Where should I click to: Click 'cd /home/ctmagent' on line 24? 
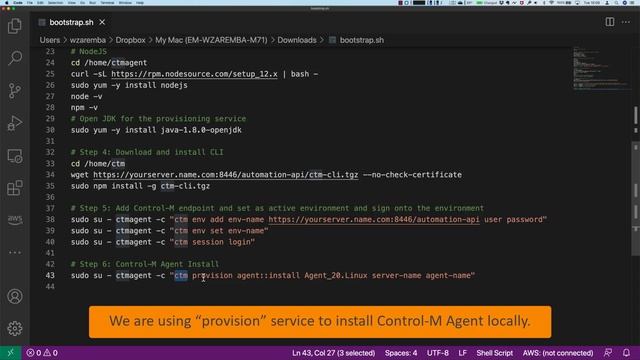(x=109, y=62)
